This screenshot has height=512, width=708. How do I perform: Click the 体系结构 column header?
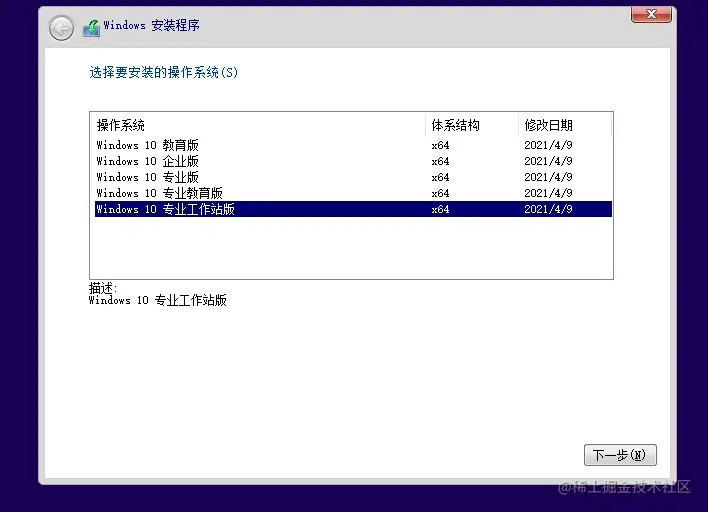tap(472, 125)
